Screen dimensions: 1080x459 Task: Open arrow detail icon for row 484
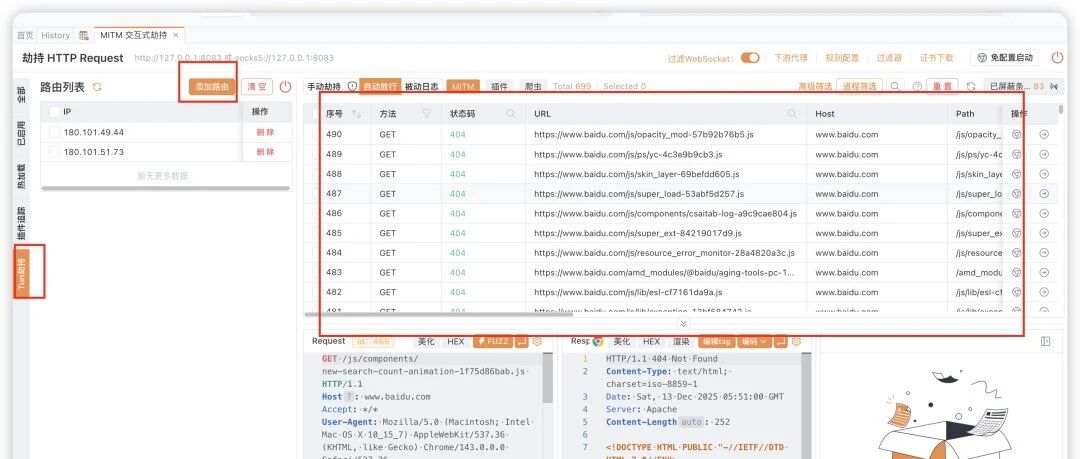tap(1043, 253)
